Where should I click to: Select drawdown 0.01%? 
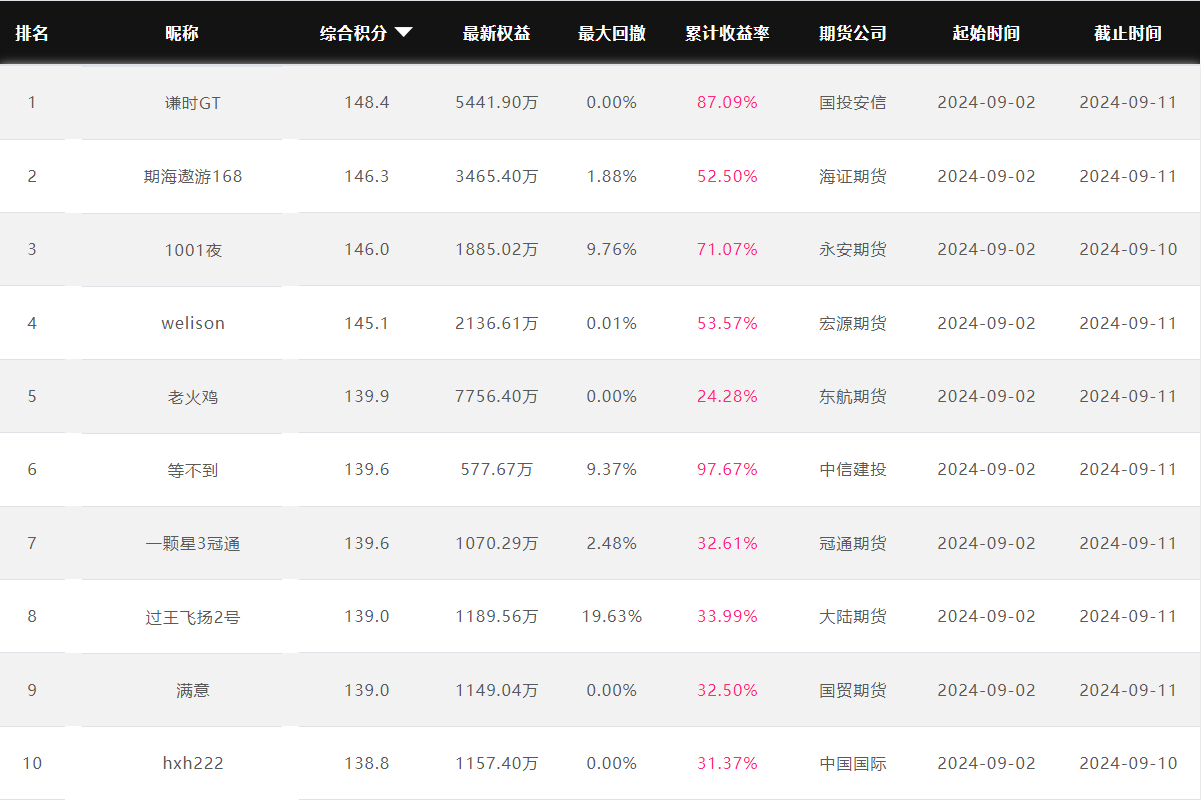tap(612, 323)
